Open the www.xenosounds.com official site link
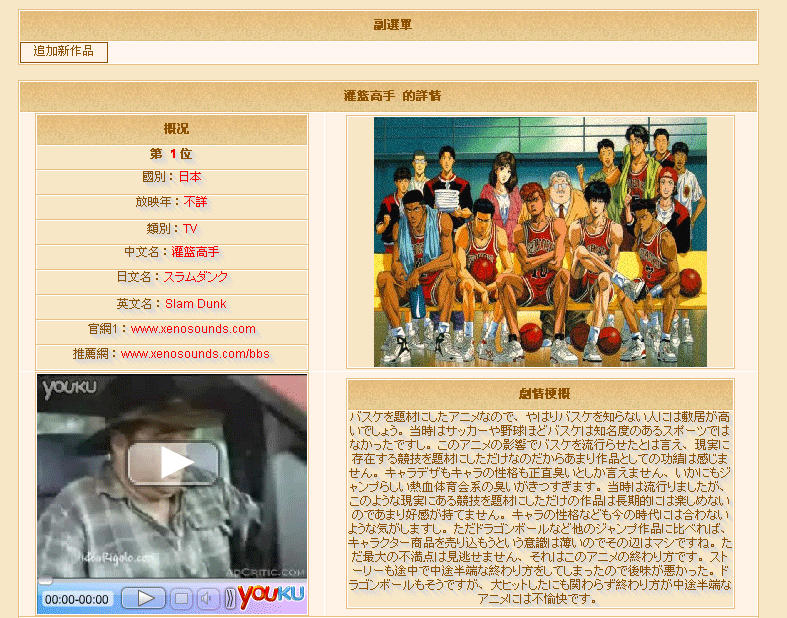Viewport: 787px width, 618px height. 193,329
